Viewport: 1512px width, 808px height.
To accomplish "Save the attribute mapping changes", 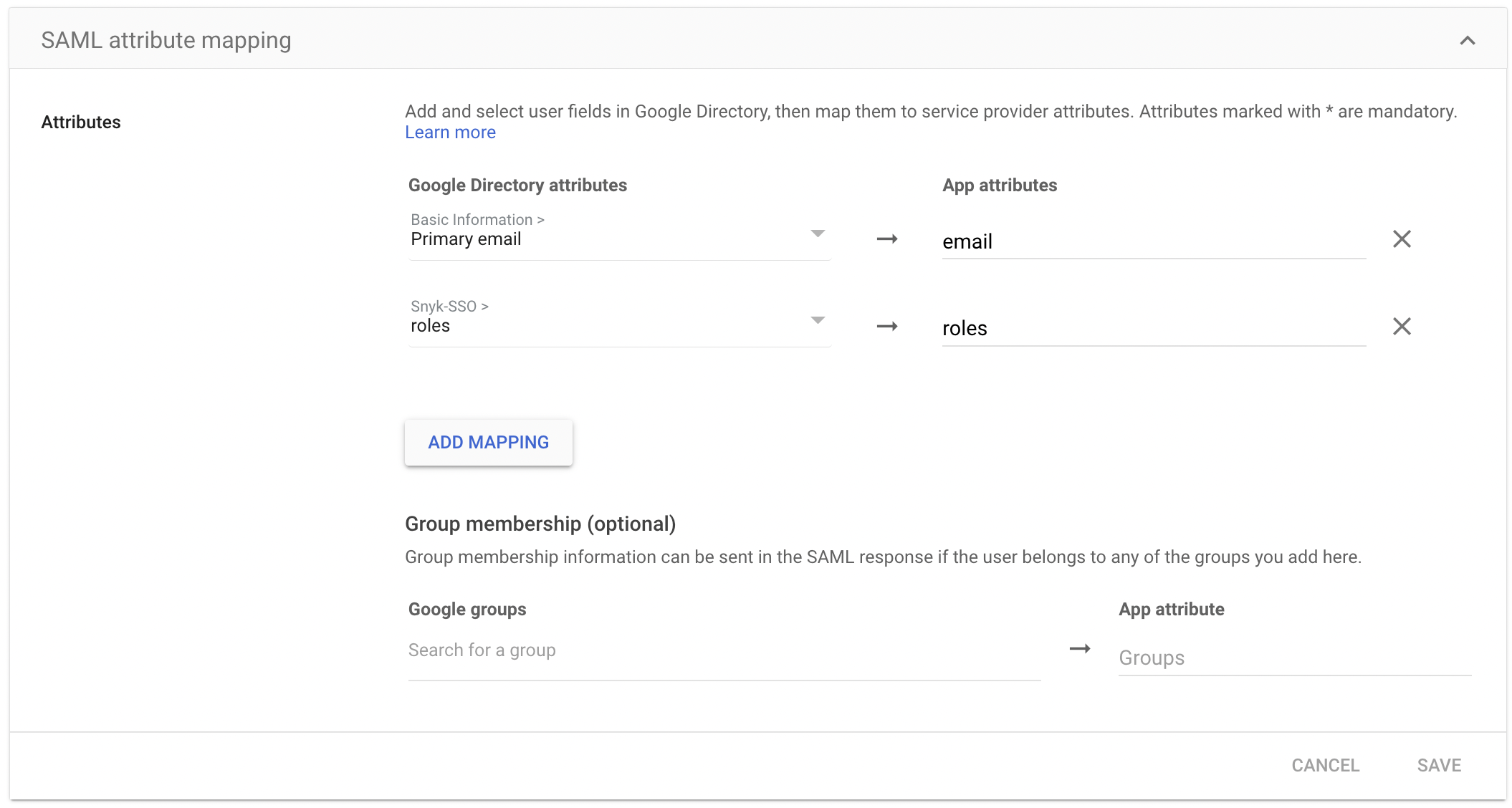I will click(x=1439, y=765).
